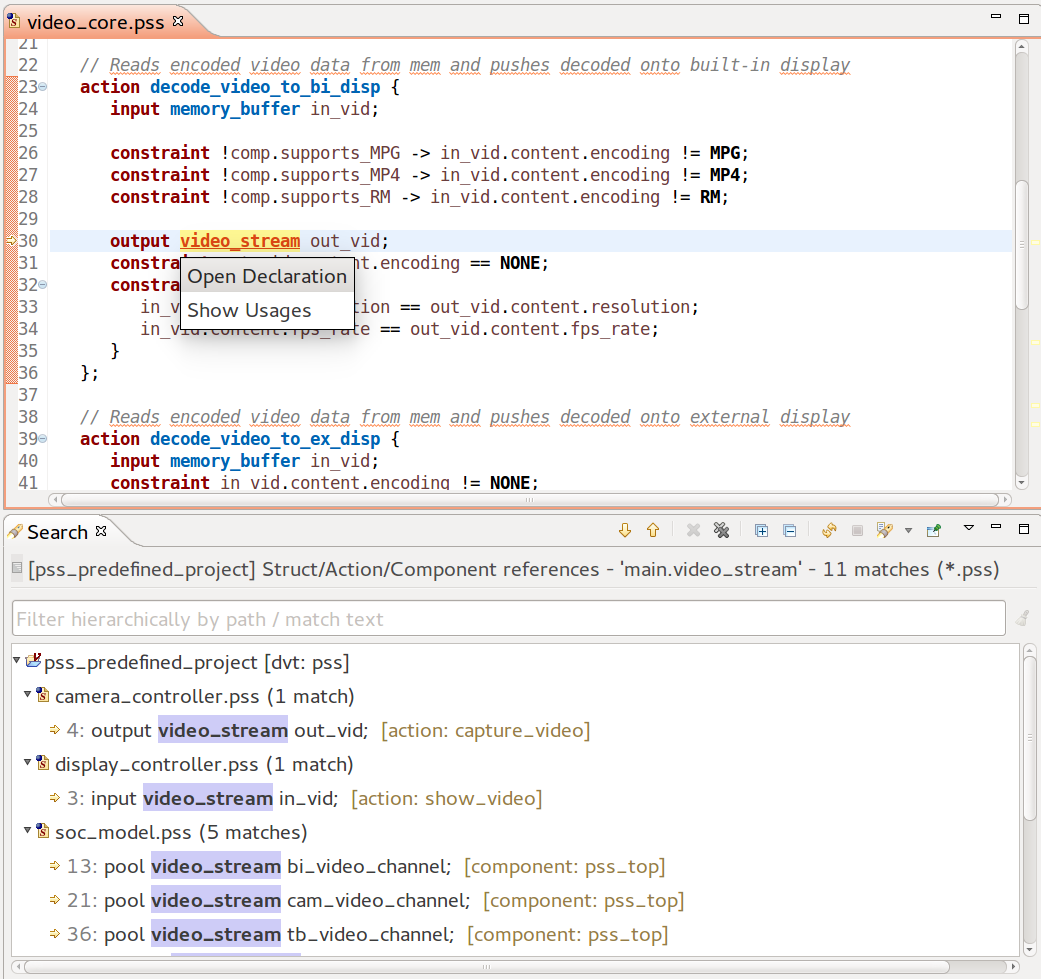Click the hierarchical filter text field
1041x979 pixels.
508,619
